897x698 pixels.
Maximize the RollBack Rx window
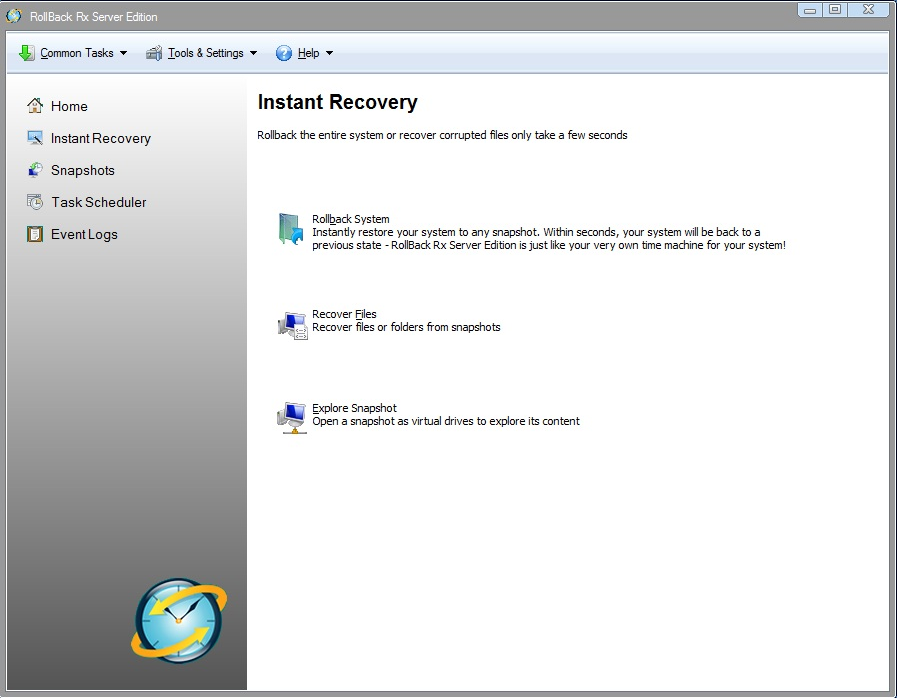[x=835, y=10]
